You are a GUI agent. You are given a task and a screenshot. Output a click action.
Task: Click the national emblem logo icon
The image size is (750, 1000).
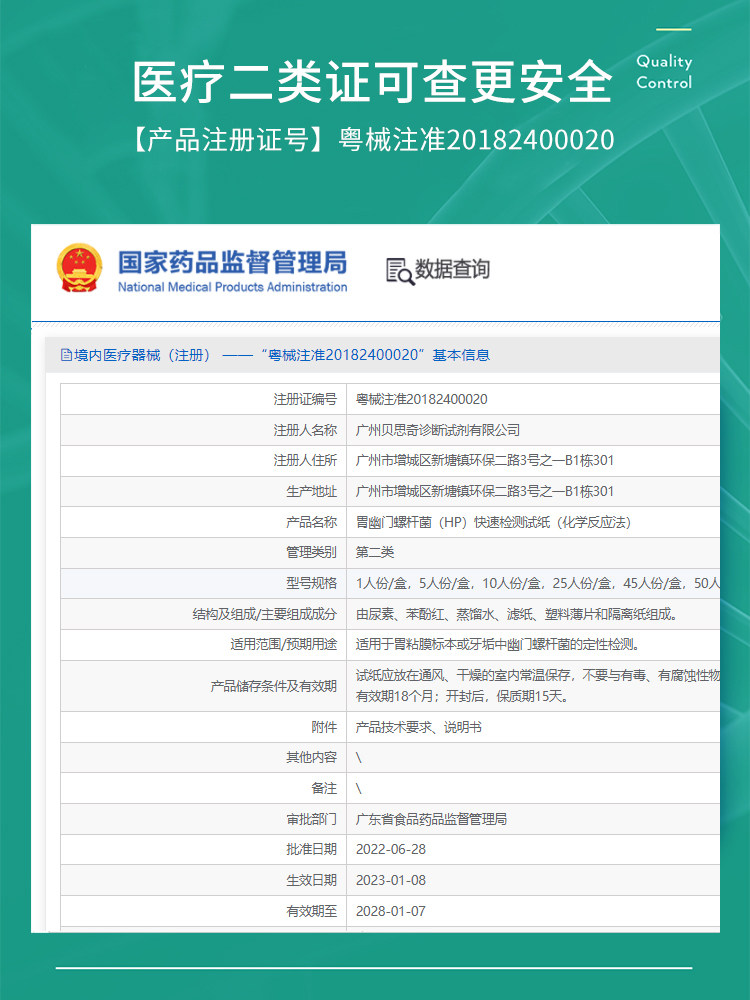coord(79,268)
